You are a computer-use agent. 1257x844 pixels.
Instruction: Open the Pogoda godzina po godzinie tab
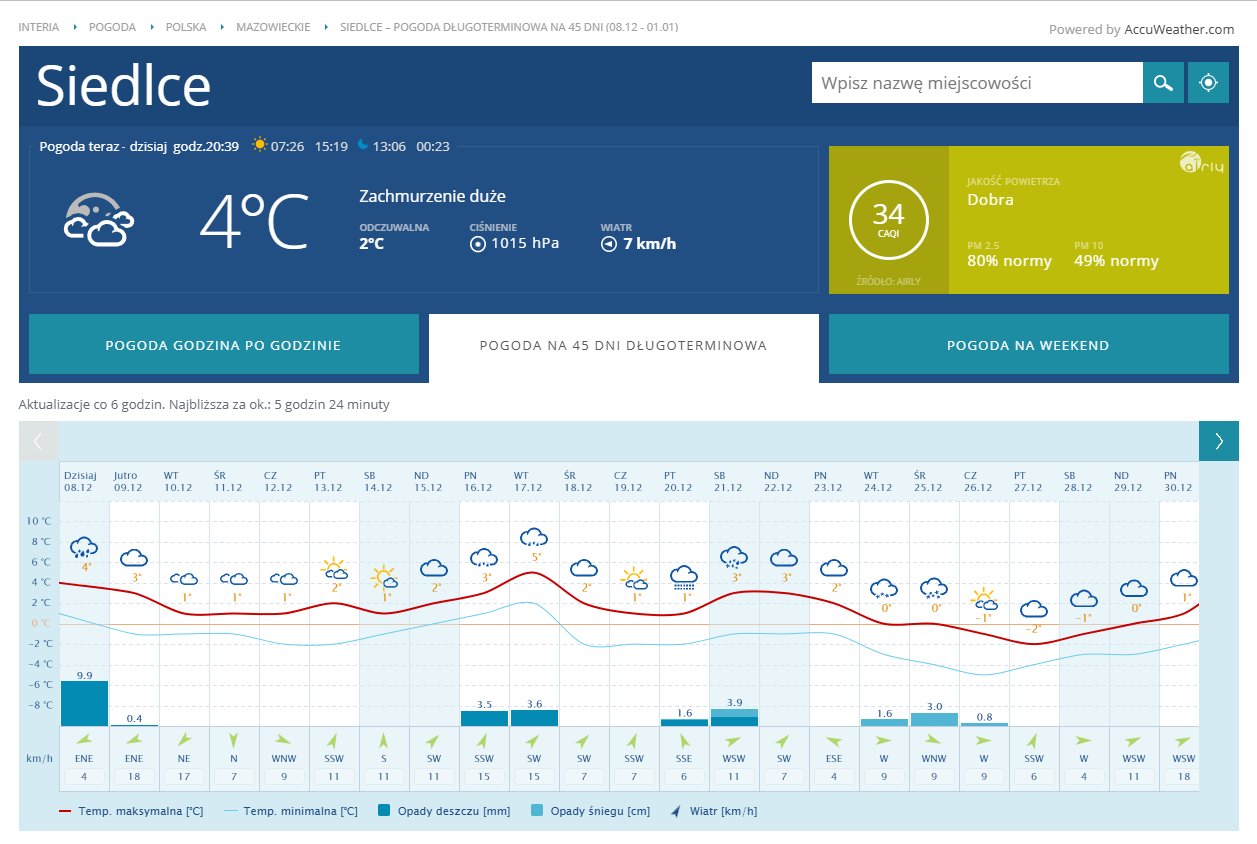(223, 345)
